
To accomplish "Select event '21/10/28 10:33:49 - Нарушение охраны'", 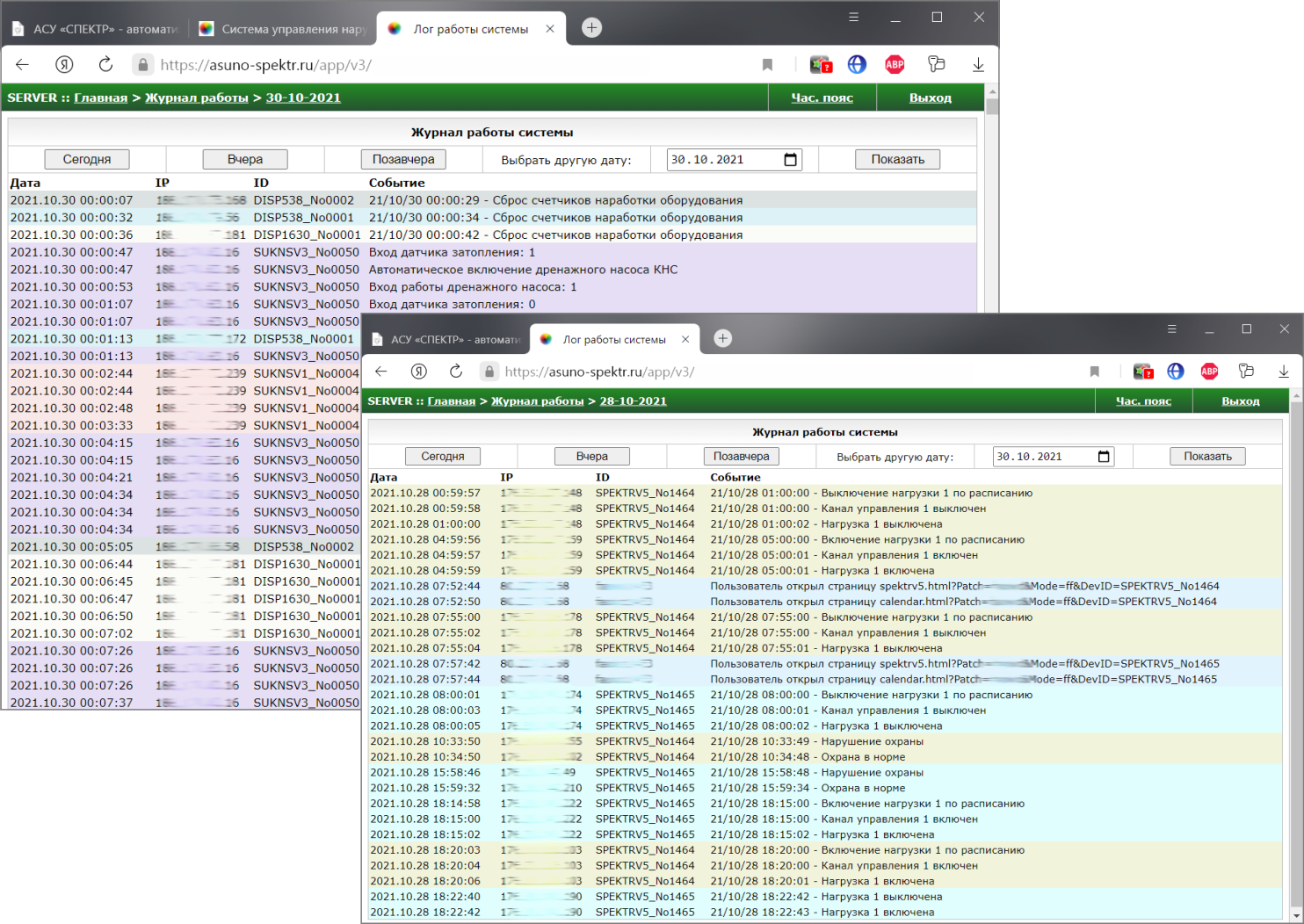I will pyautogui.click(x=816, y=741).
